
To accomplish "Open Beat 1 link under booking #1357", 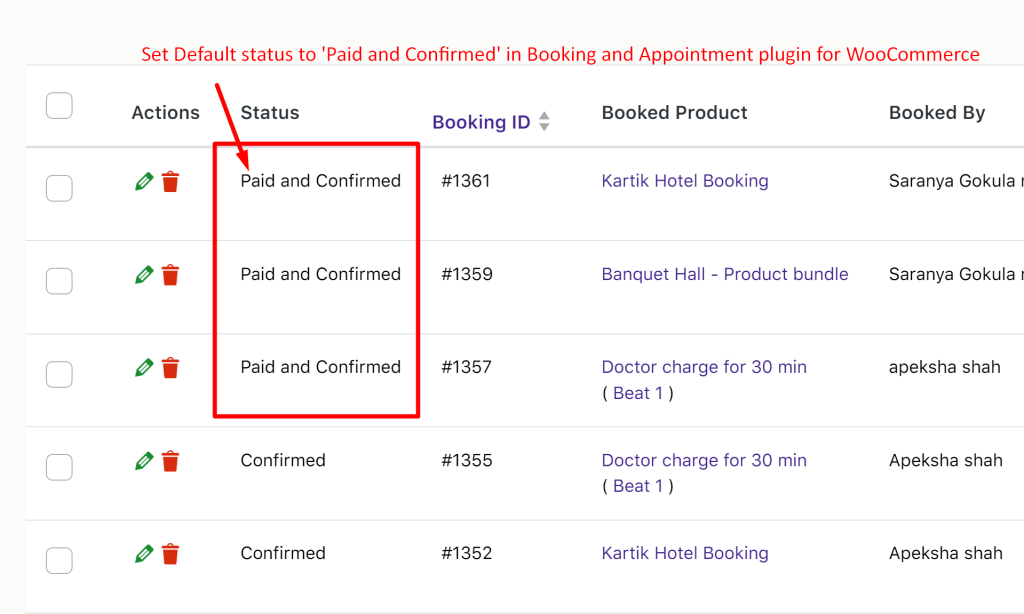I will (637, 393).
